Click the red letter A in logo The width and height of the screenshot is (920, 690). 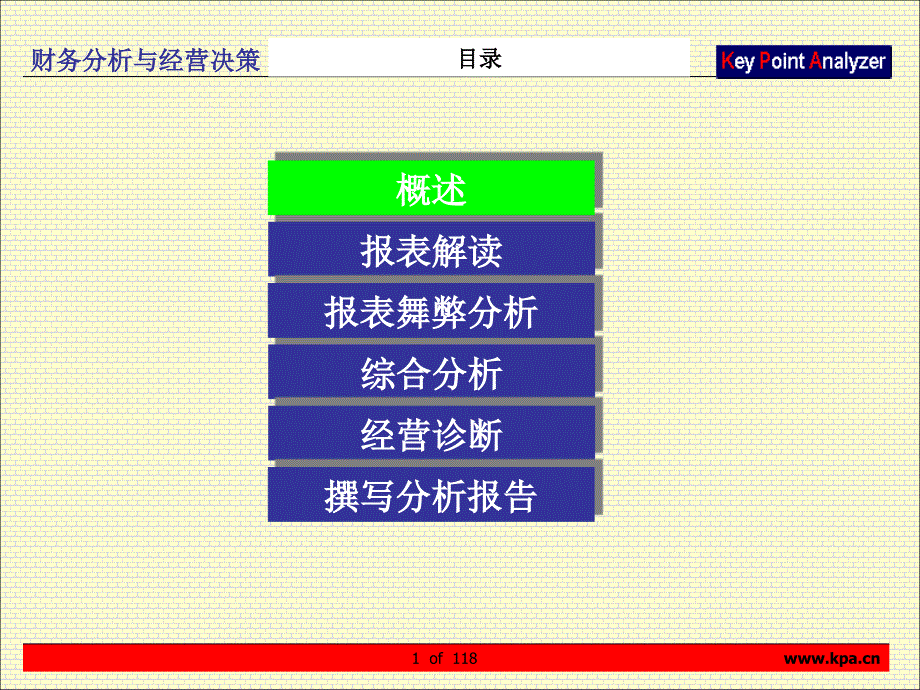815,61
